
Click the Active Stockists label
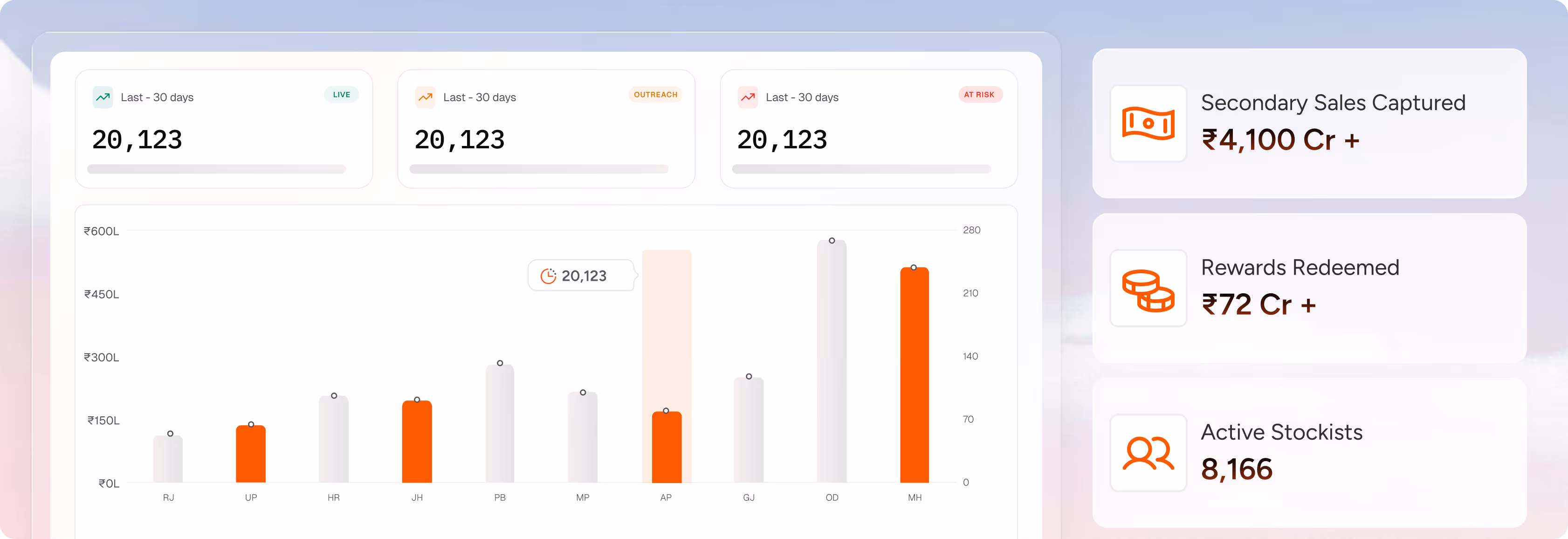1282,432
